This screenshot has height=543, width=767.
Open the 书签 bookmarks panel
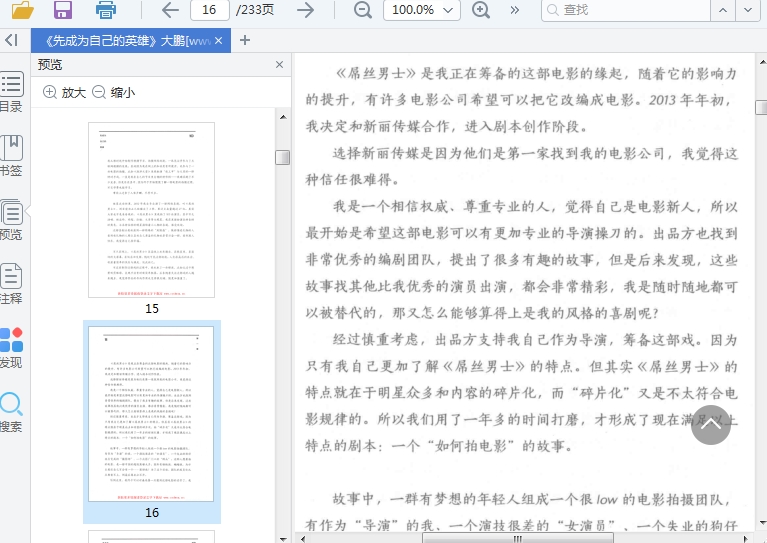[11, 156]
